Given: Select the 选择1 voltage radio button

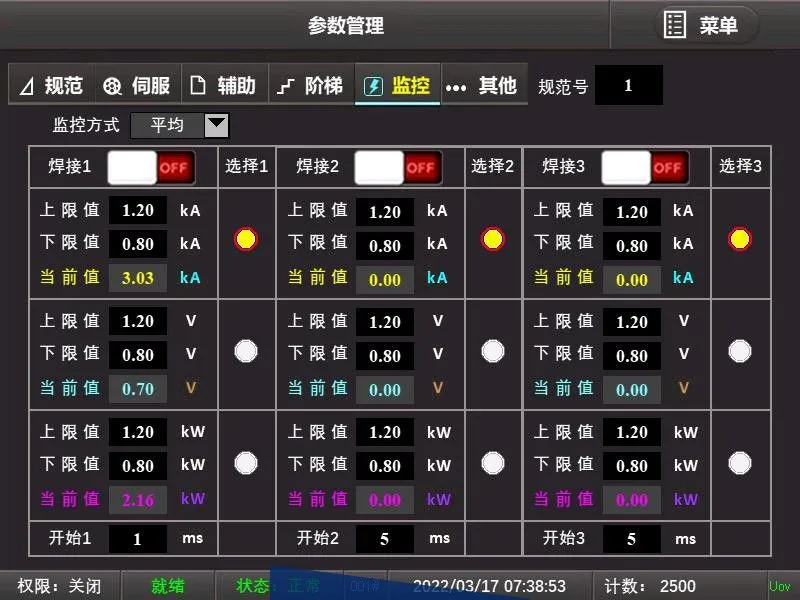Looking at the screenshot, I should (246, 351).
